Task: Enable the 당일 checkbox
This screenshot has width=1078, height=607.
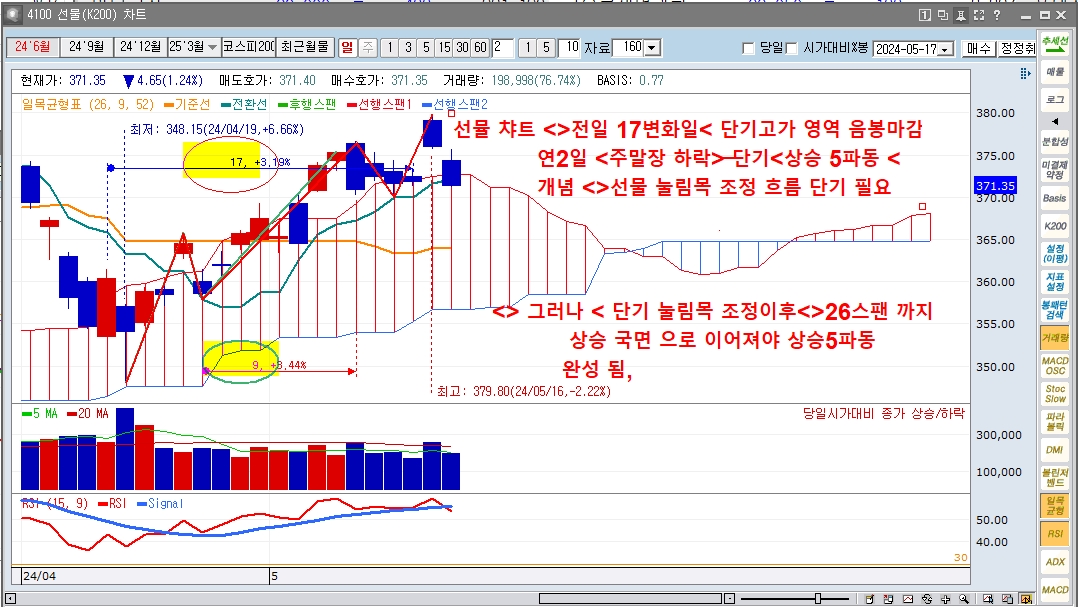Action: pyautogui.click(x=749, y=48)
